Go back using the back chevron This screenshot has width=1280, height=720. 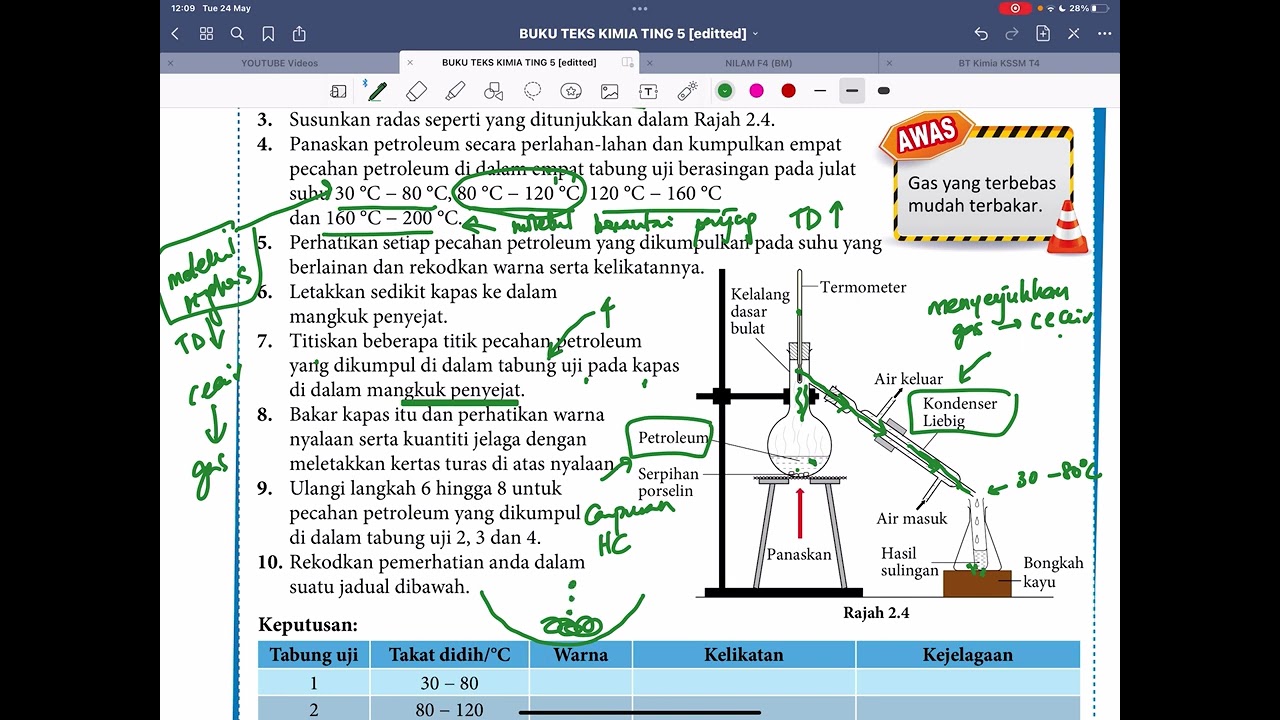tap(175, 34)
